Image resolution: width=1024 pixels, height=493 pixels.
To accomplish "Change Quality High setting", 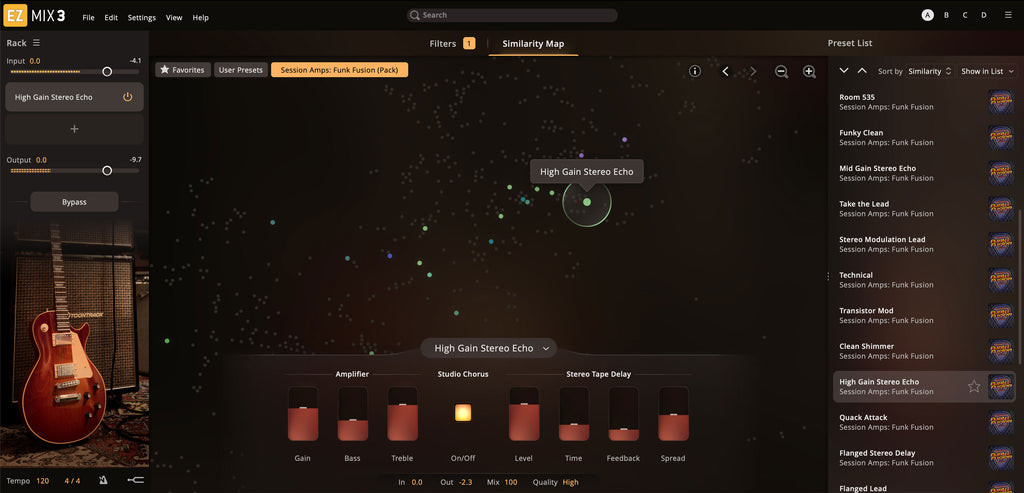I will (570, 483).
